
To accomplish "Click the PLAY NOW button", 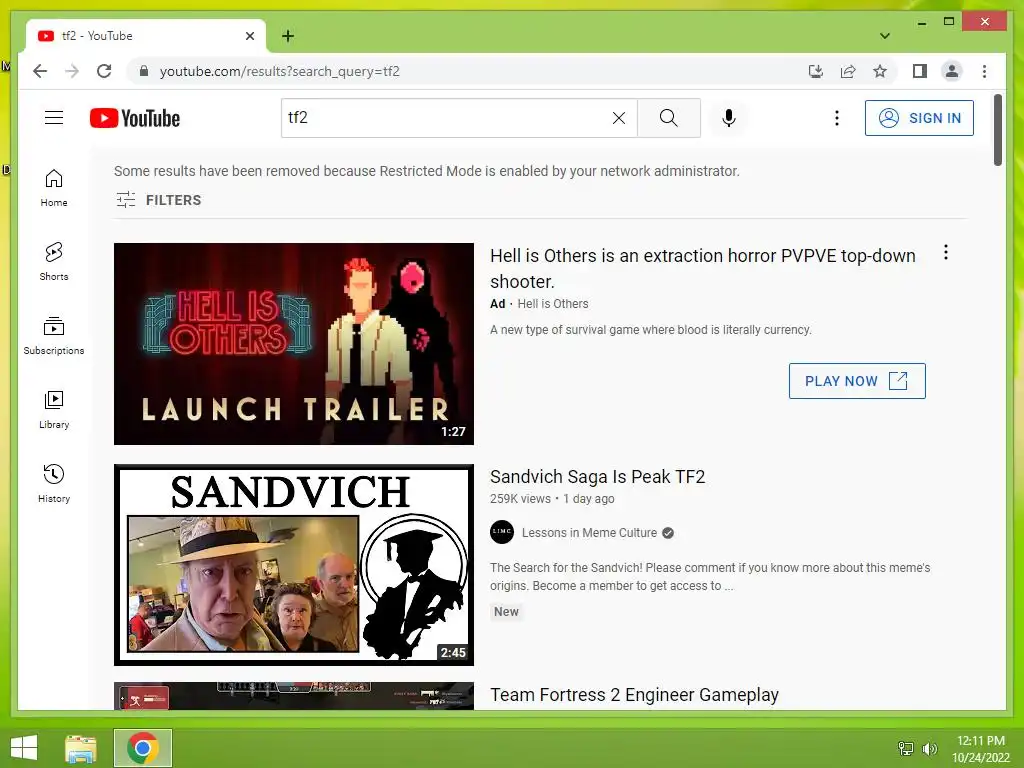I will coord(857,381).
